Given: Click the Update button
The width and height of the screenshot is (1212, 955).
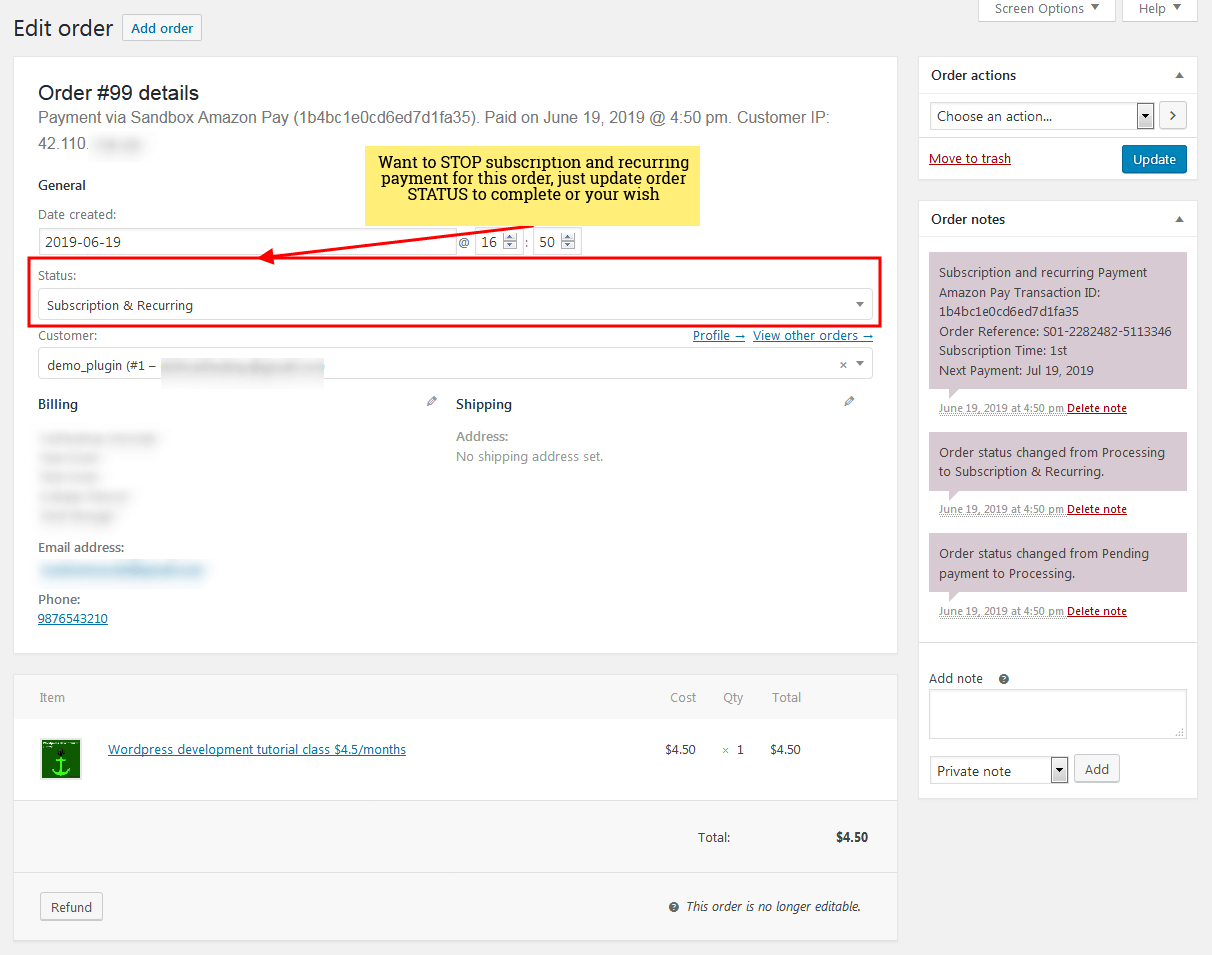Looking at the screenshot, I should tap(1153, 160).
